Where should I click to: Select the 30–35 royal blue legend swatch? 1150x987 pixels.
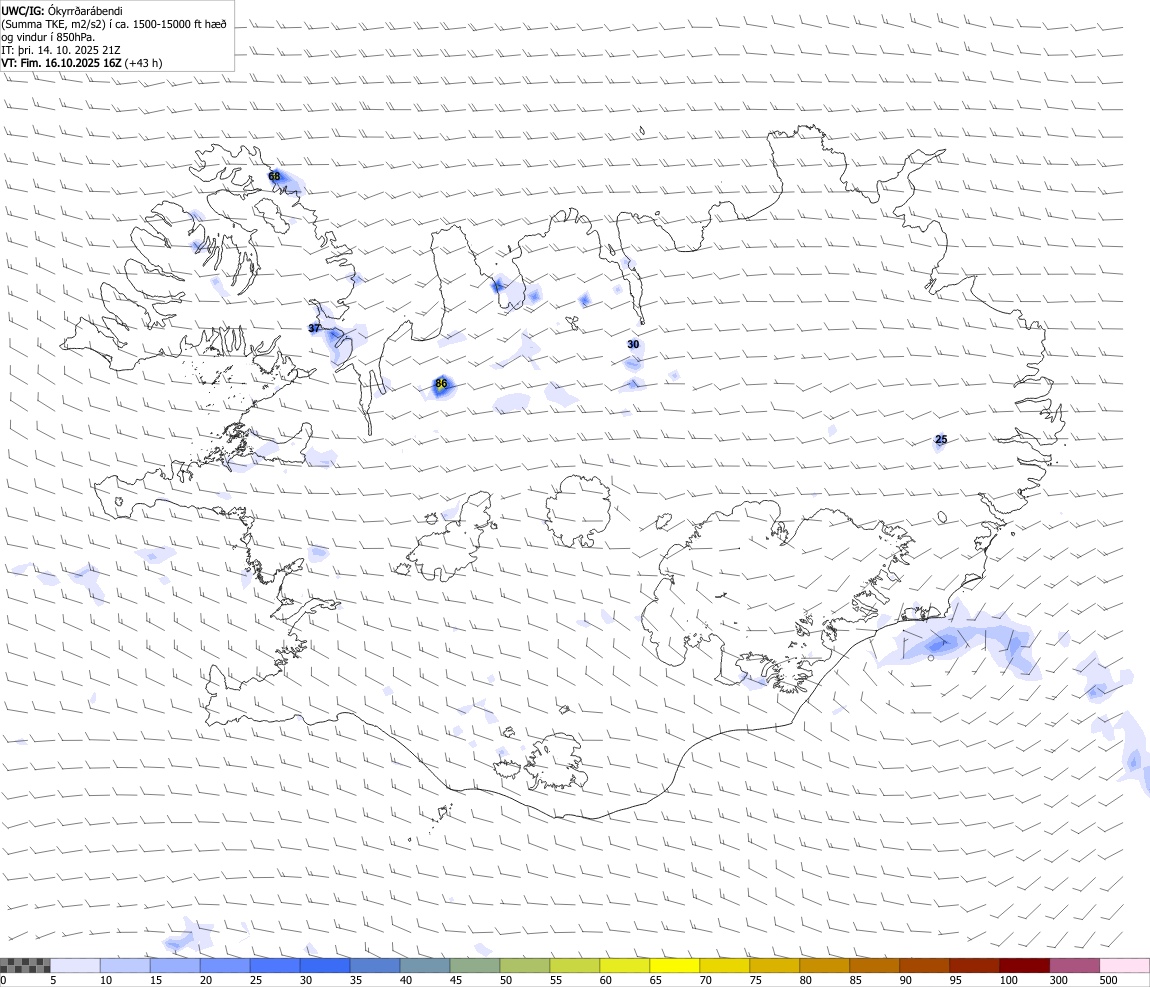[x=325, y=965]
